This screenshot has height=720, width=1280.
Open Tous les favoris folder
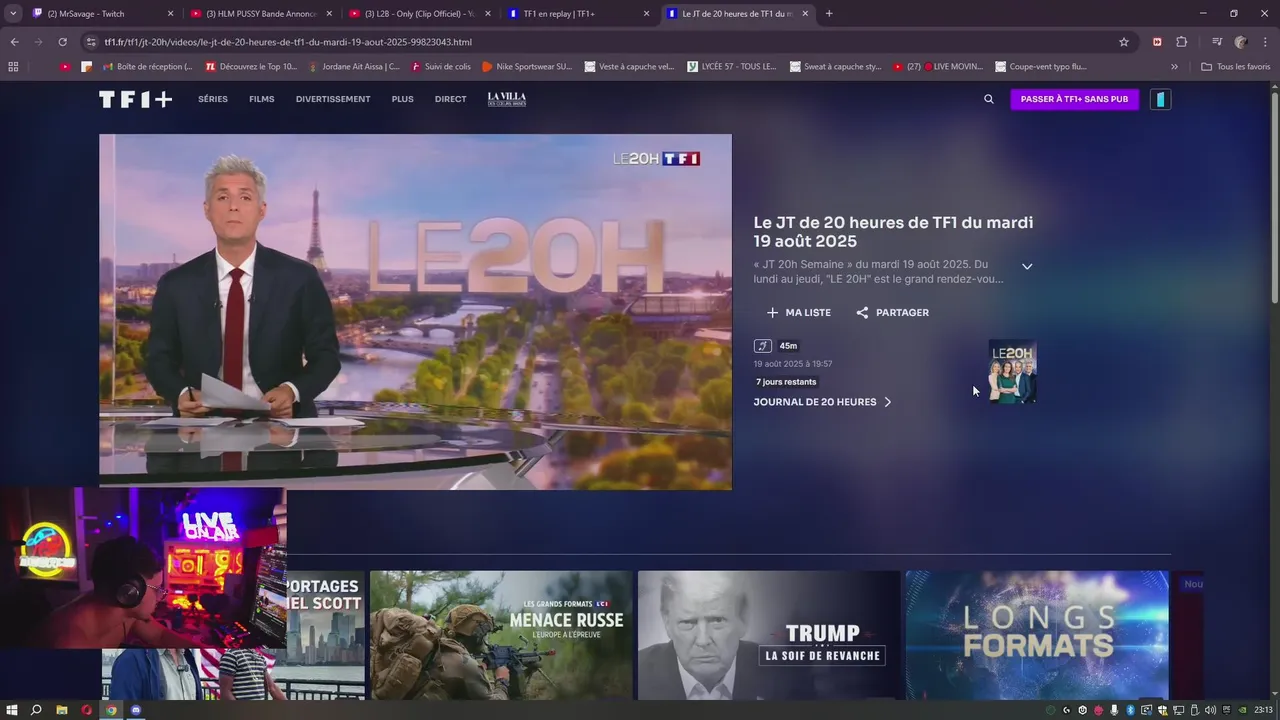[x=1235, y=67]
